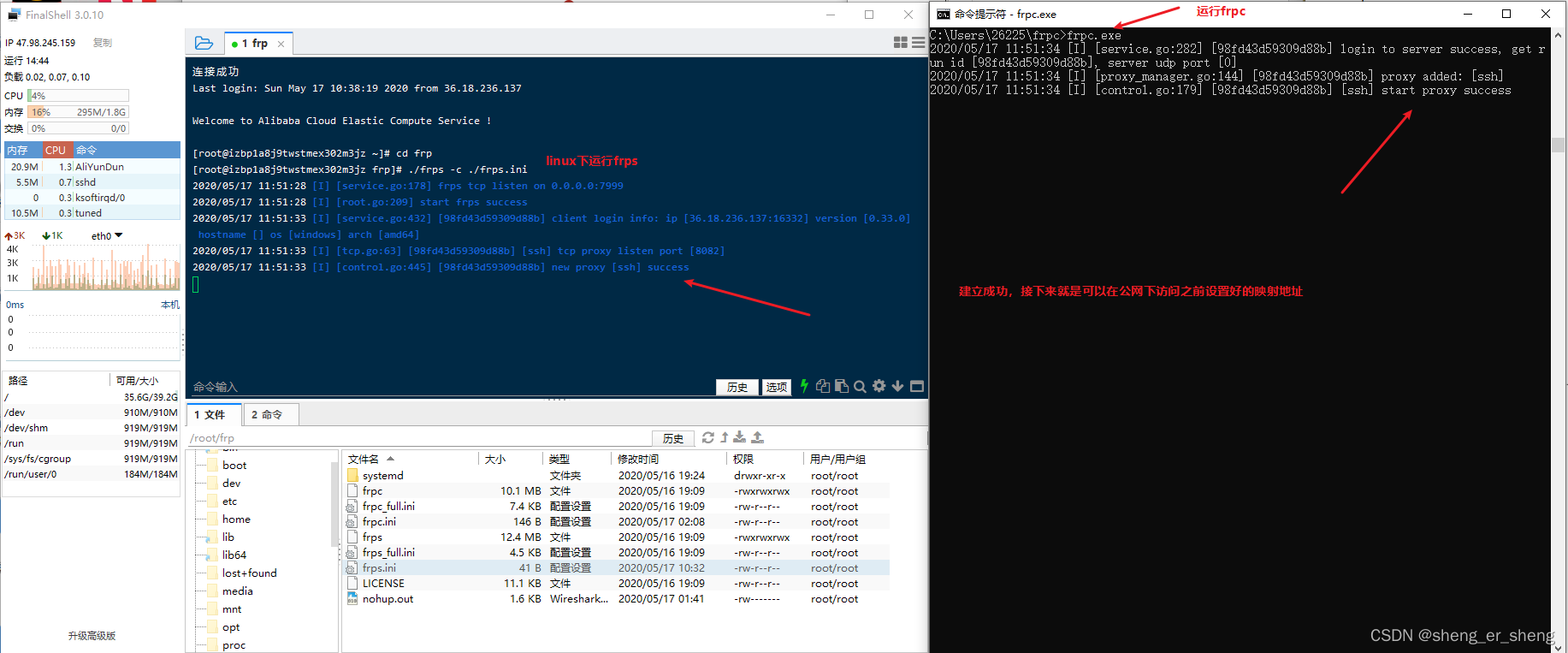Screen dimensions: 1568x653
Task: Switch to the 2 命令 tab
Action: [x=271, y=414]
